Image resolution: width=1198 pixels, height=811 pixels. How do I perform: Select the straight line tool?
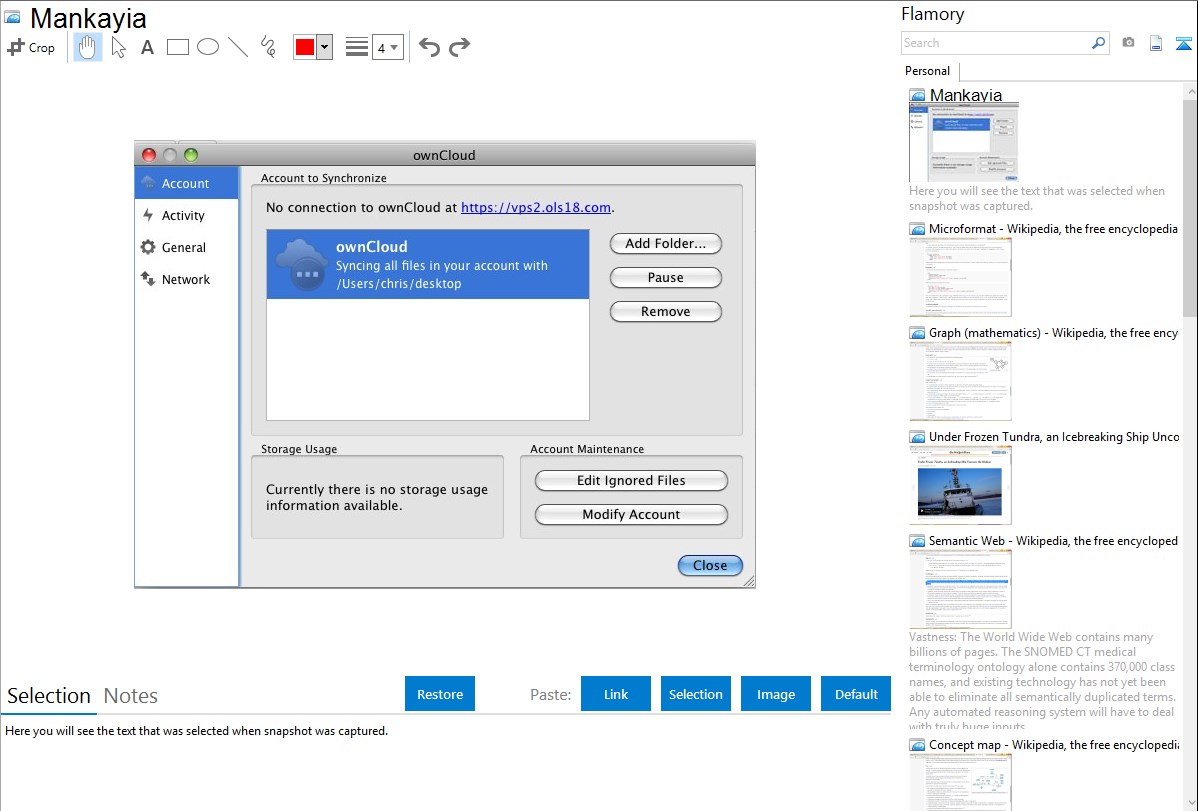pyautogui.click(x=238, y=47)
